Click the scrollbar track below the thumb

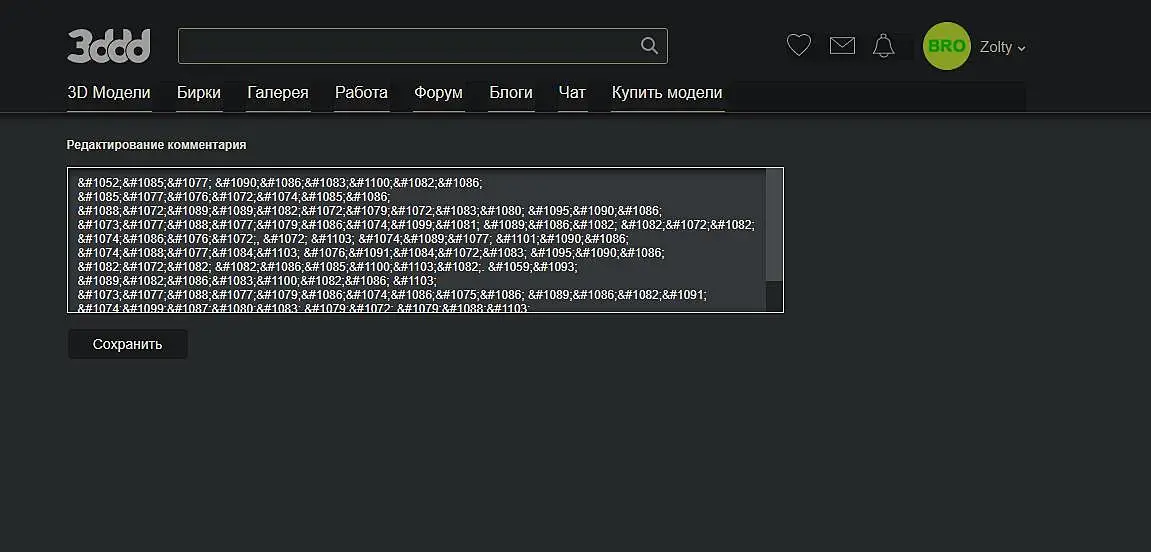(x=774, y=296)
